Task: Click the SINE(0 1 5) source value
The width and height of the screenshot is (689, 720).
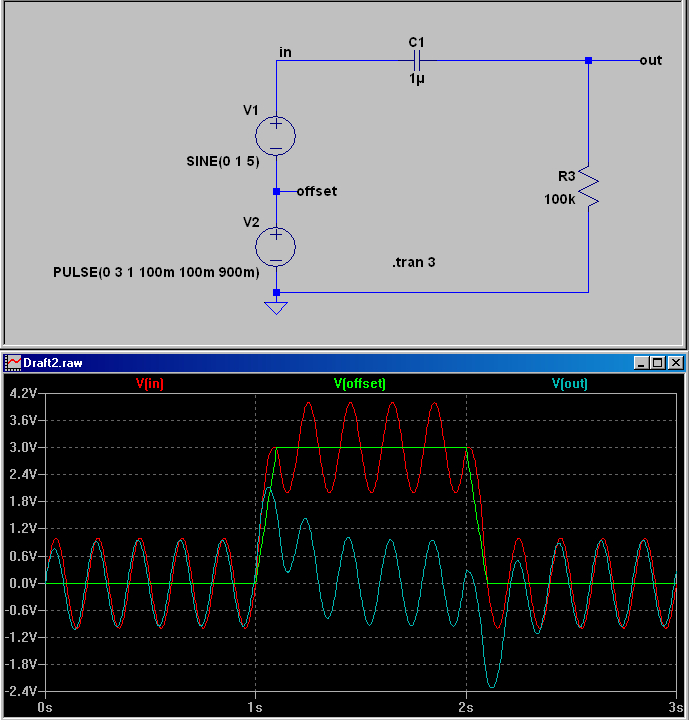Action: (223, 162)
